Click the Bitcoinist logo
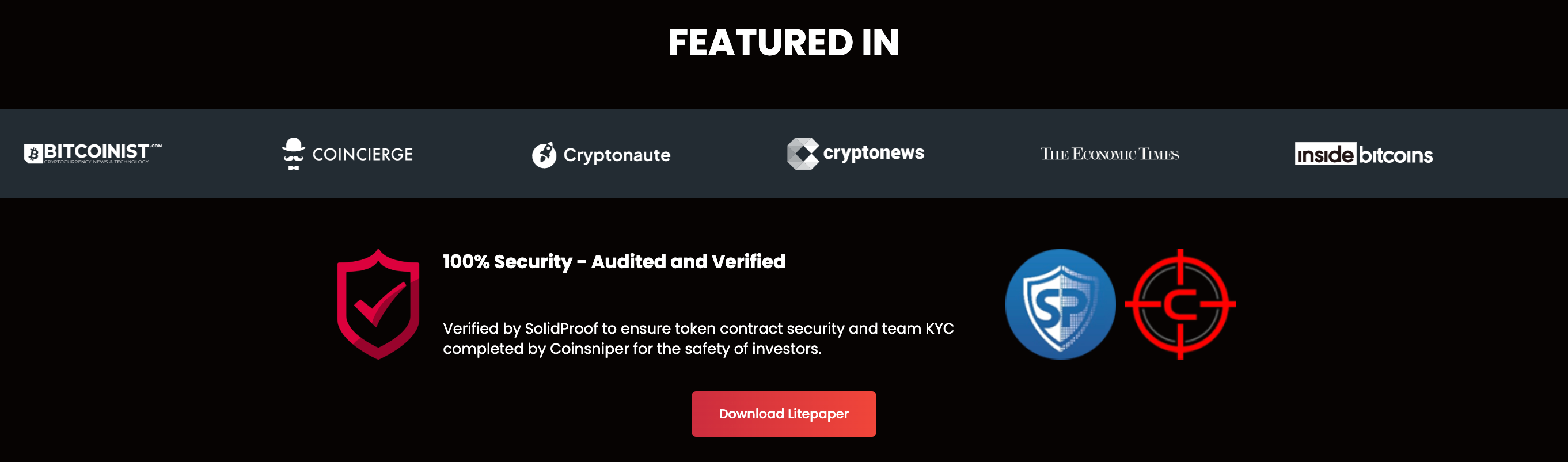This screenshot has height=462, width=1568. (93, 153)
